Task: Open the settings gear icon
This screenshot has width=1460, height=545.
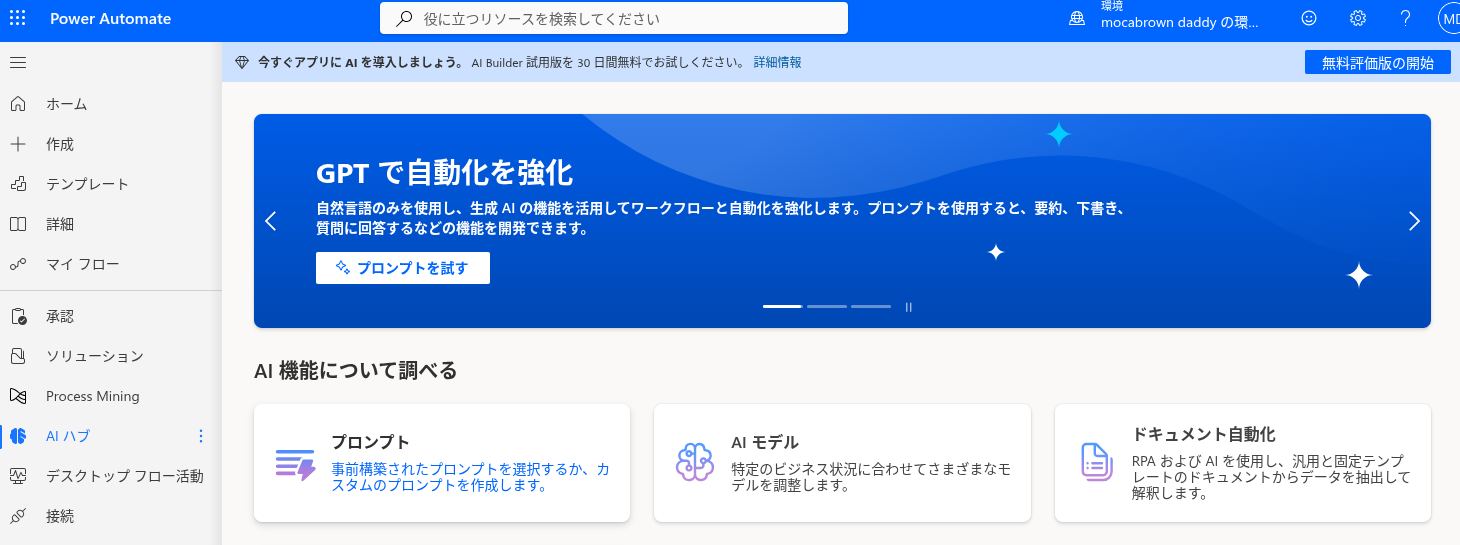Action: point(1357,18)
